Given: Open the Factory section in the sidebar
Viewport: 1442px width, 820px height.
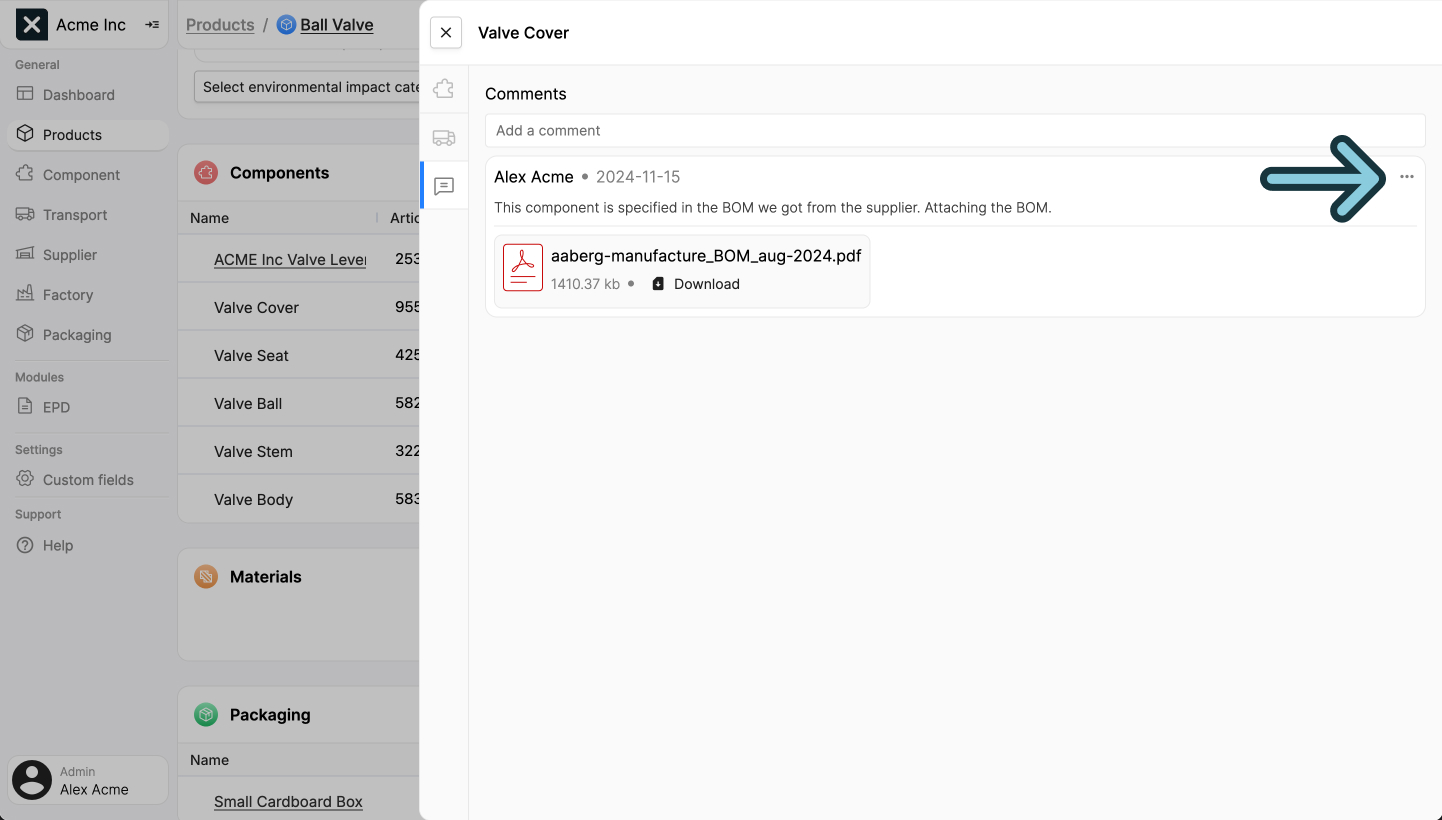Looking at the screenshot, I should pyautogui.click(x=67, y=294).
